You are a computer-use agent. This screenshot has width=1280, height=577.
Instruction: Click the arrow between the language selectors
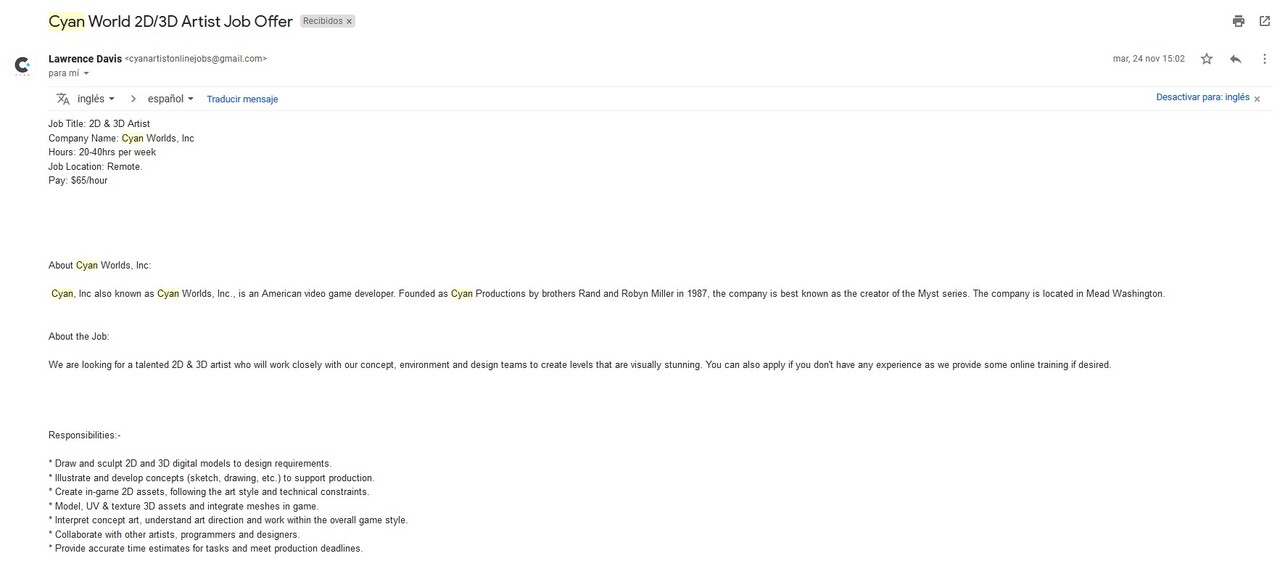pos(132,99)
